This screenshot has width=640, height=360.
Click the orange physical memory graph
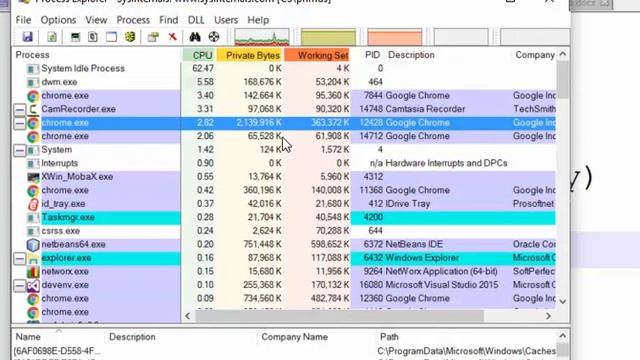point(395,37)
